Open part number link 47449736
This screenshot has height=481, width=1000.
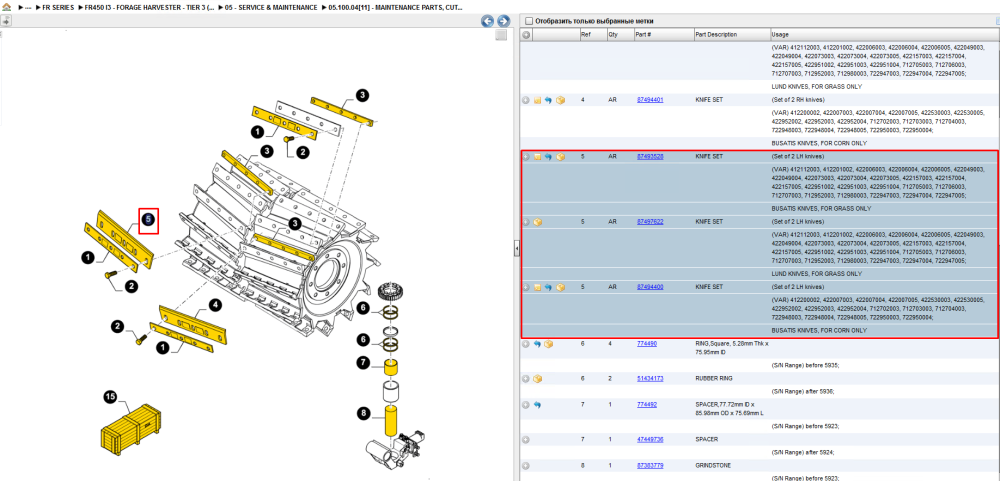(650, 440)
